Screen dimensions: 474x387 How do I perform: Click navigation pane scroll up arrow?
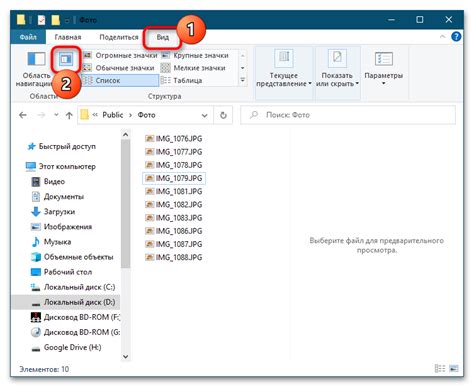pyautogui.click(x=125, y=135)
